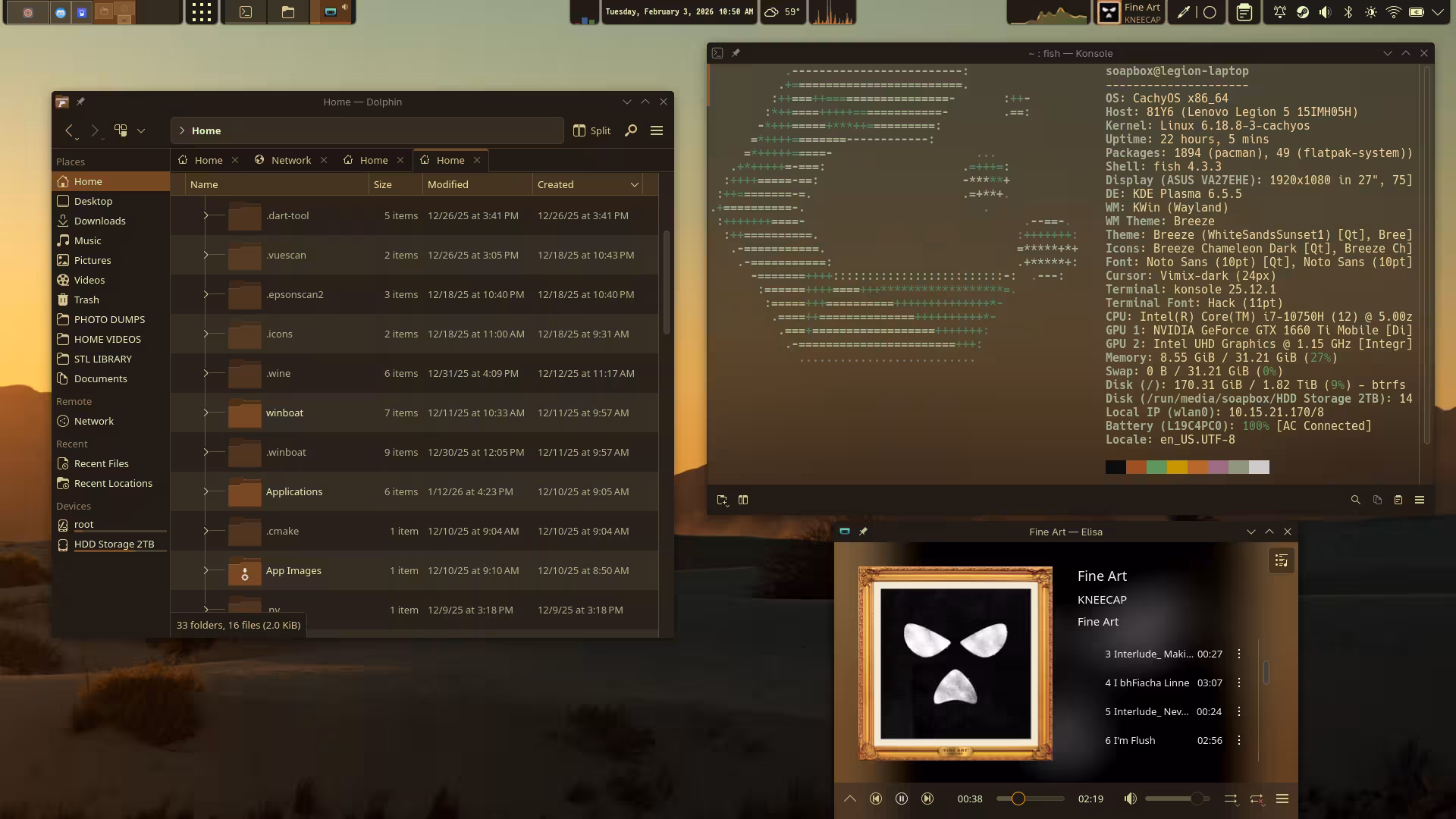Viewport: 1456px width, 819px height.
Task: Pause the current Elisa track
Action: point(901,799)
